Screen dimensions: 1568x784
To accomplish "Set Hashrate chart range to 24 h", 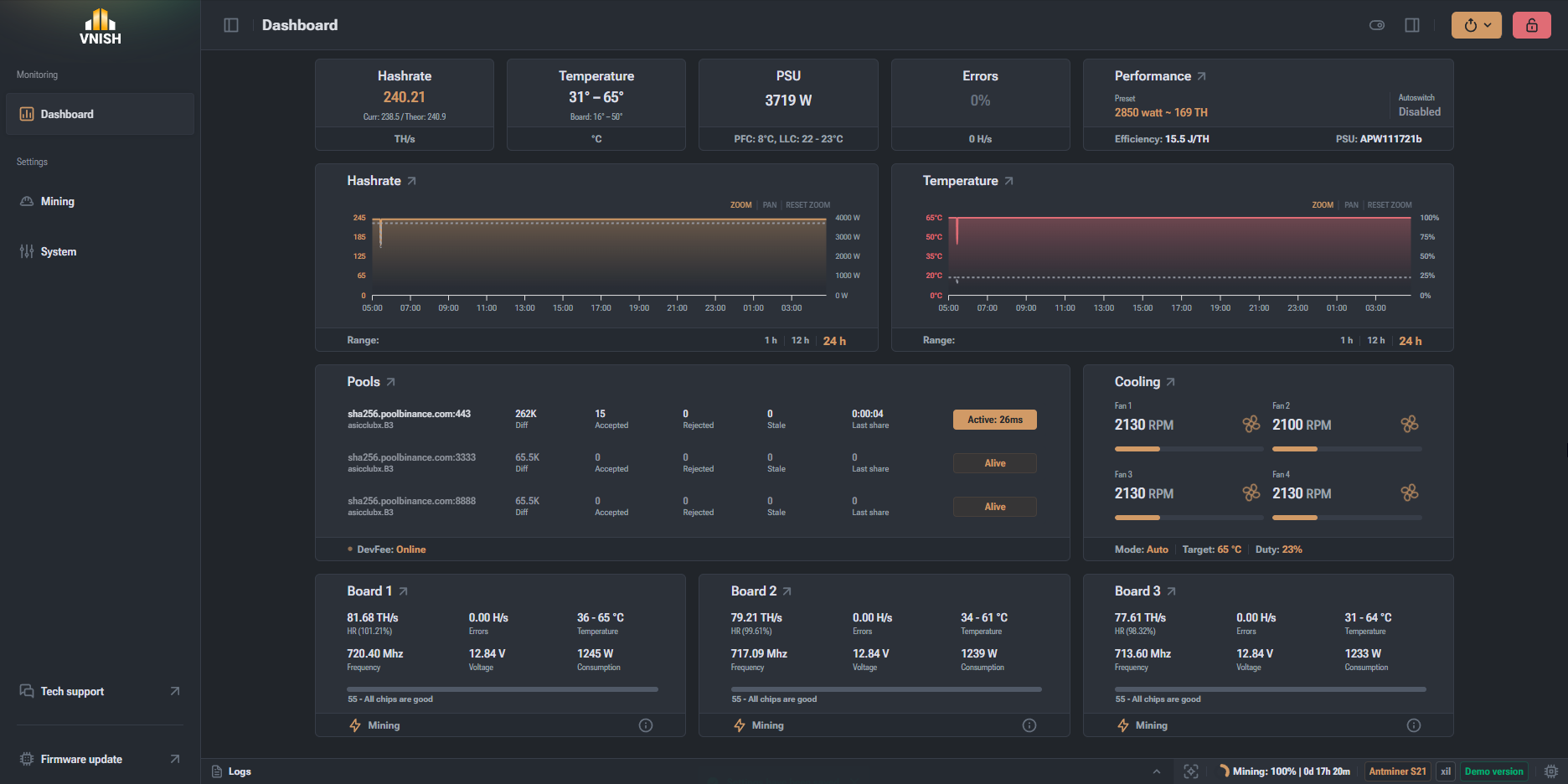I will tap(834, 341).
